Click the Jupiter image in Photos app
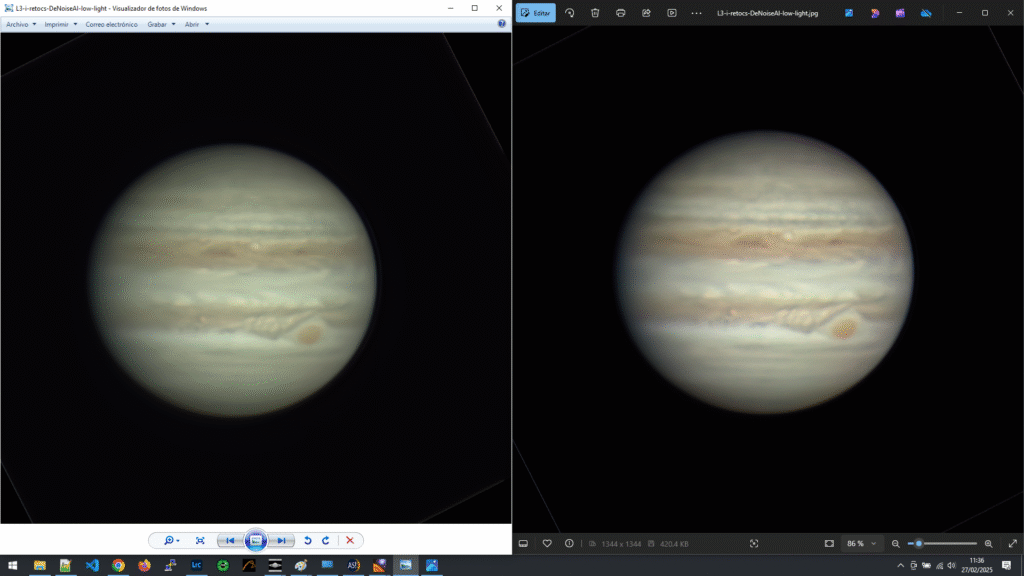Screen dimensions: 1024x576 765,272
